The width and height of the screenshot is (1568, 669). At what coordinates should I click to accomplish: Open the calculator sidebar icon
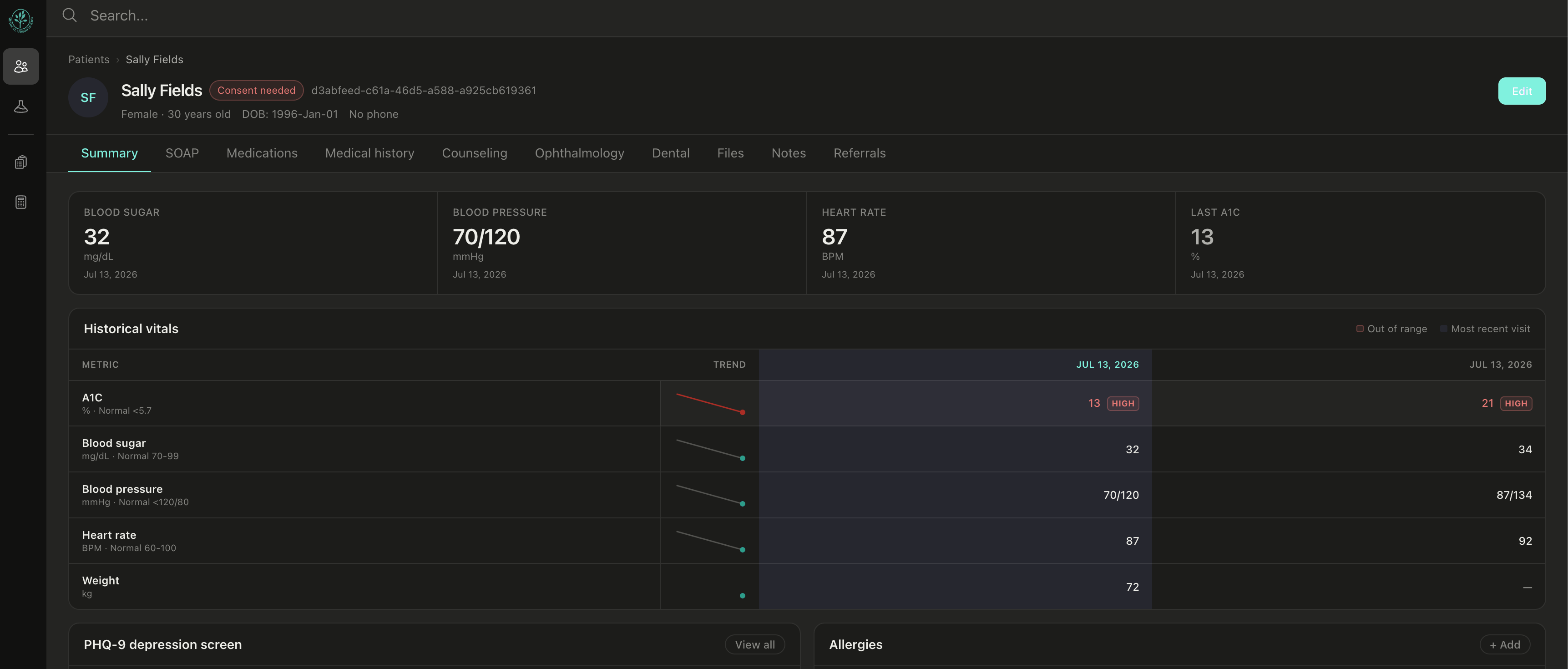[x=20, y=202]
